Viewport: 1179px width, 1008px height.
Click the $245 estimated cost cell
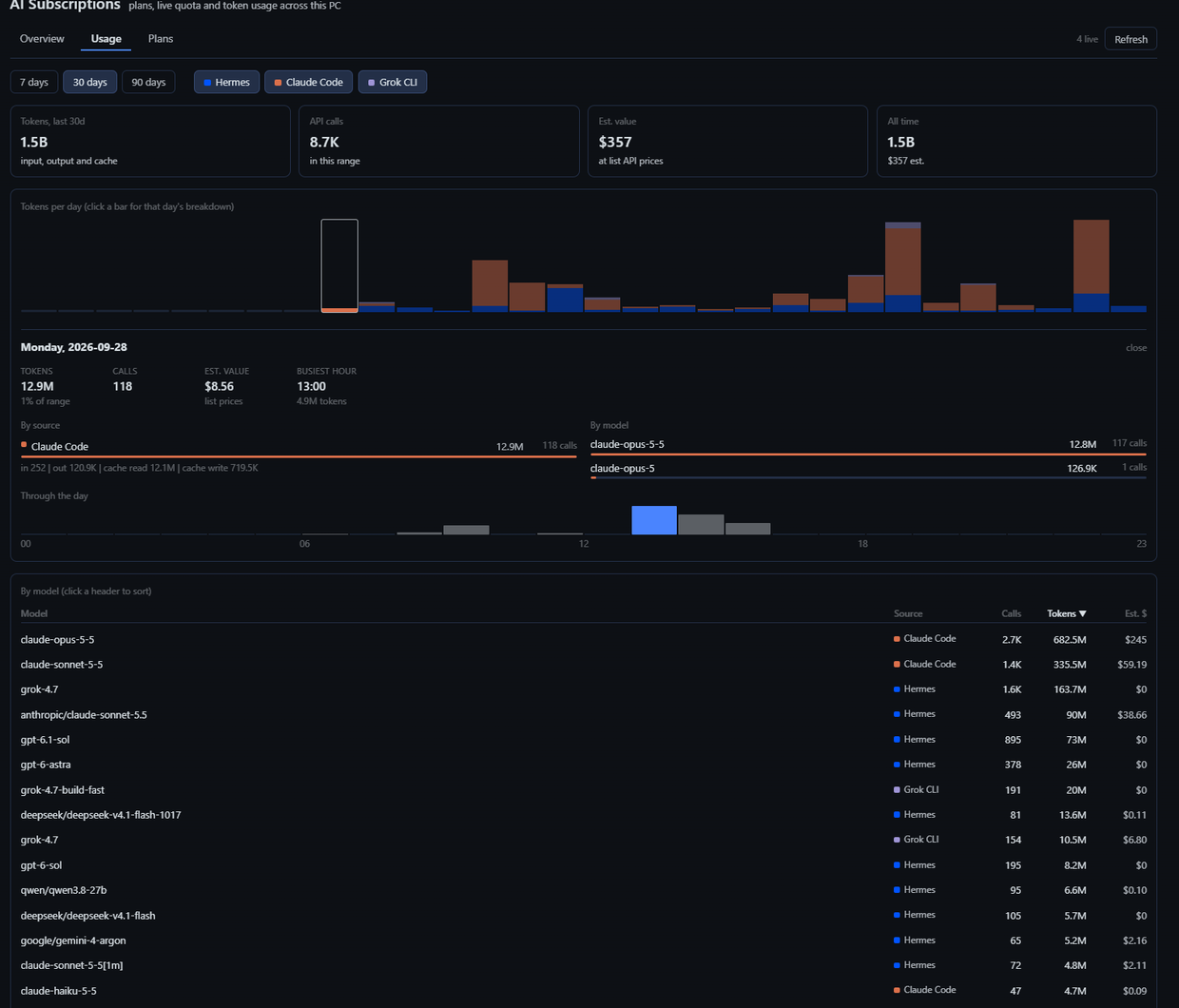1135,640
